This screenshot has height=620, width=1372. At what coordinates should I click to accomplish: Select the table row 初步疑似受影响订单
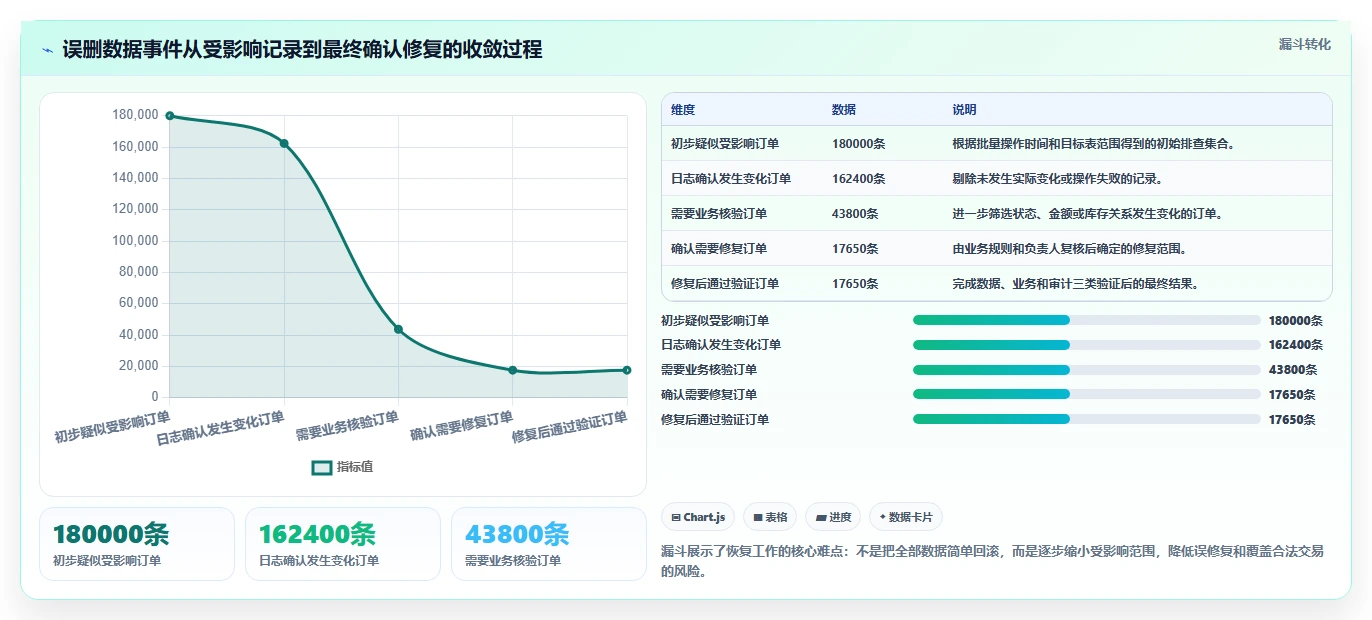997,143
